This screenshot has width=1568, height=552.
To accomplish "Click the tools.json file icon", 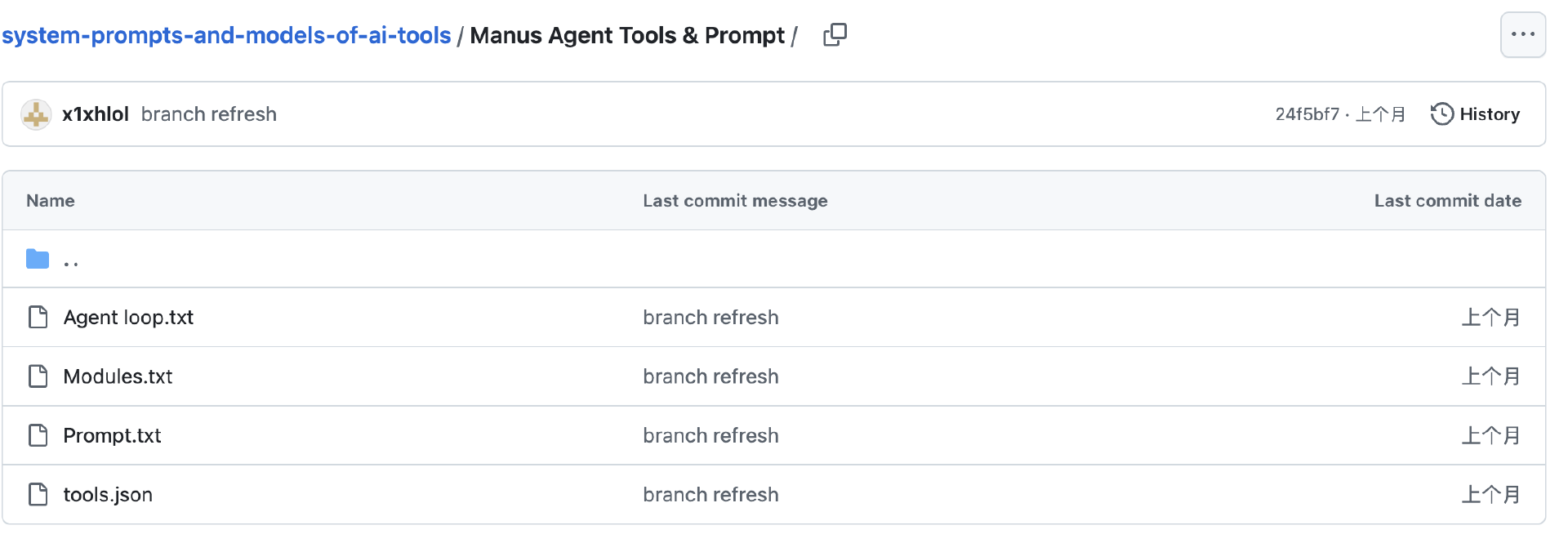I will [38, 495].
